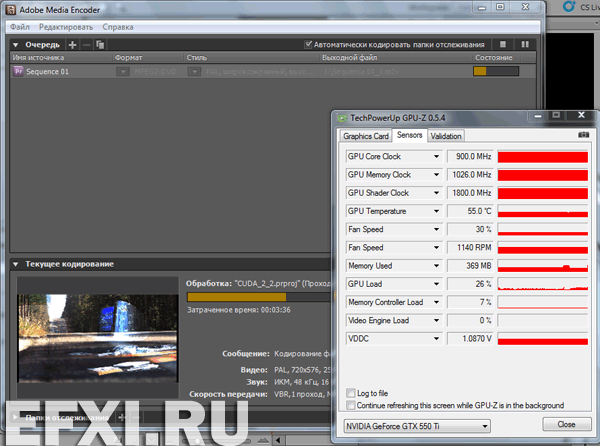Collapse the Текущее кодирование panel triangle

point(16,264)
